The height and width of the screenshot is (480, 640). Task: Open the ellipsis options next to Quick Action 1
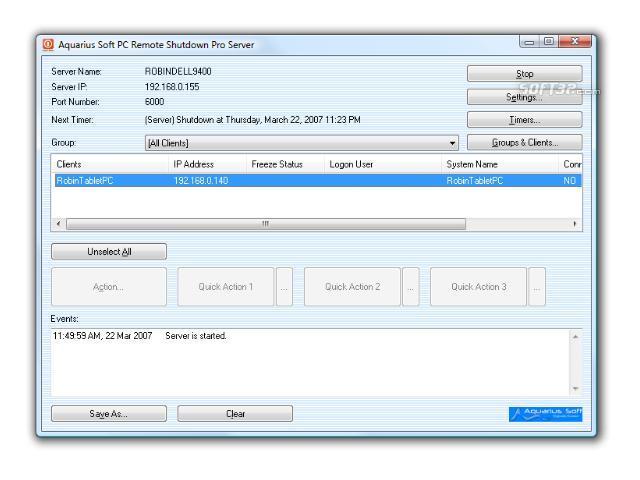pos(284,287)
